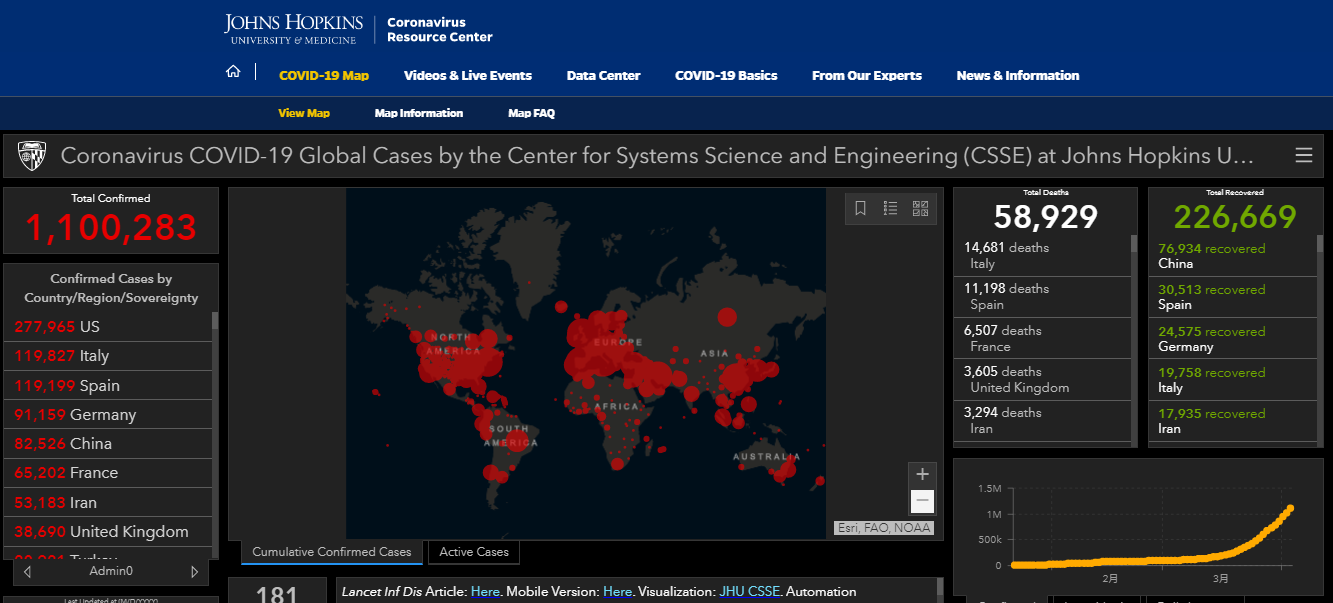The image size is (1333, 603).
Task: Open the Mobile Version Here link
Action: (x=618, y=591)
